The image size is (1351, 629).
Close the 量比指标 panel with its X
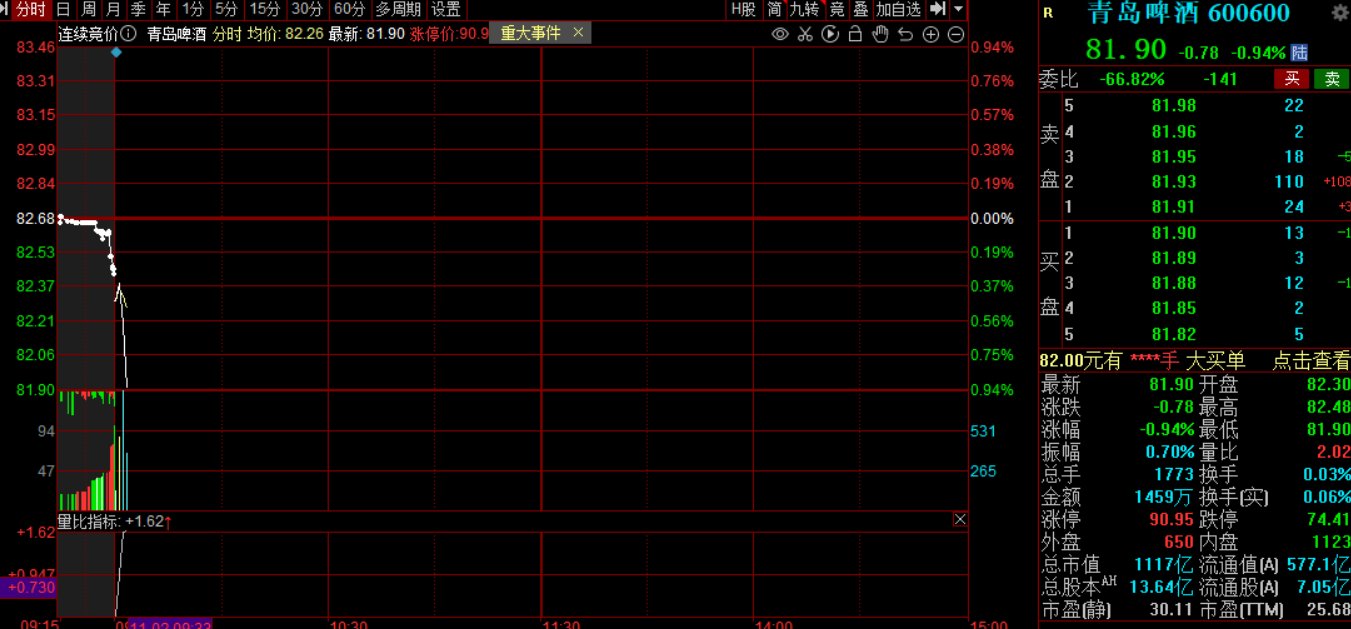960,520
